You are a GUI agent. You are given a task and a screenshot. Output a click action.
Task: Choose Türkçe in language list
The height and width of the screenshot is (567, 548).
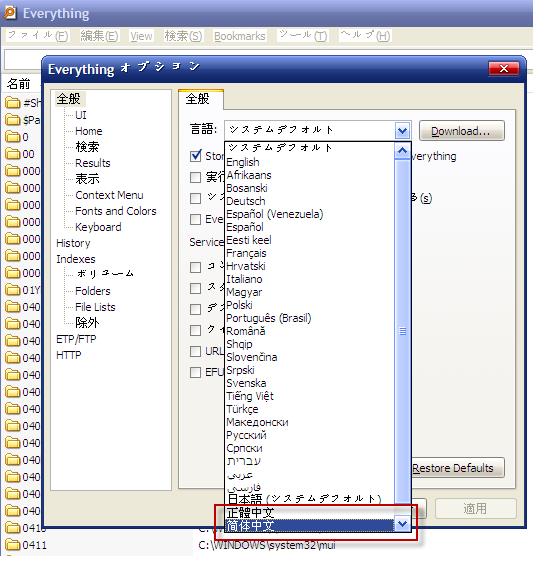pyautogui.click(x=242, y=409)
